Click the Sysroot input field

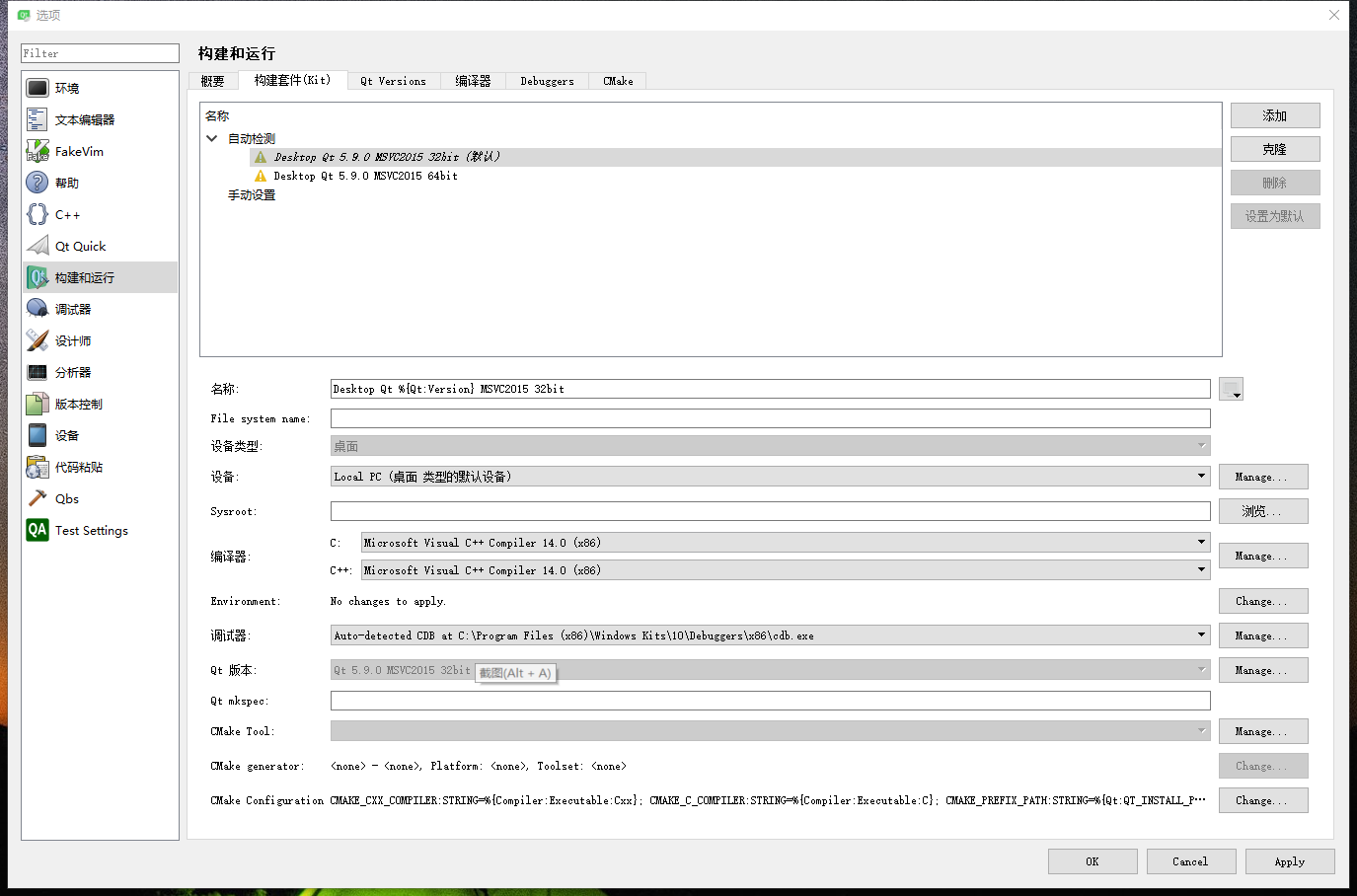[771, 511]
